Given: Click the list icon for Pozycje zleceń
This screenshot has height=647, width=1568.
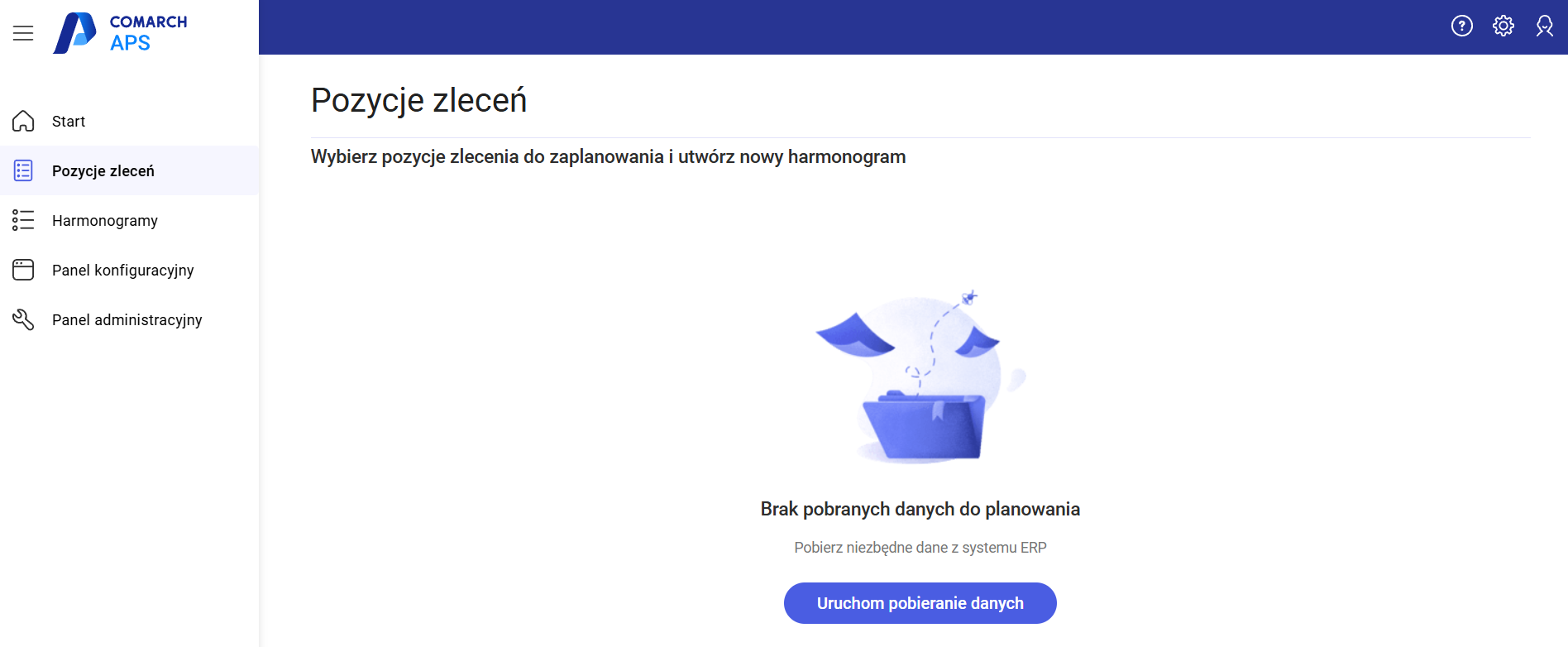Looking at the screenshot, I should coord(23,171).
